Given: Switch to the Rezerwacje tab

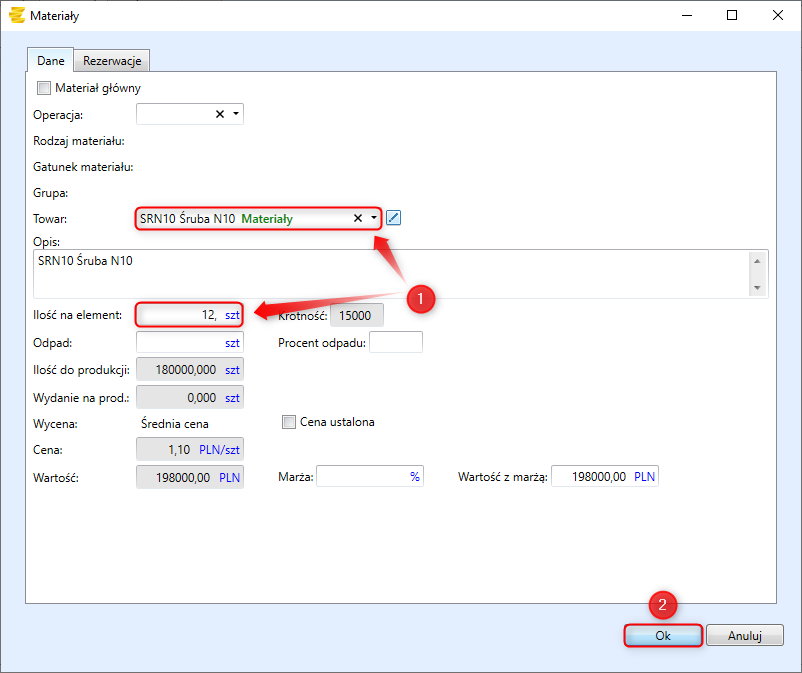Looking at the screenshot, I should [x=115, y=61].
